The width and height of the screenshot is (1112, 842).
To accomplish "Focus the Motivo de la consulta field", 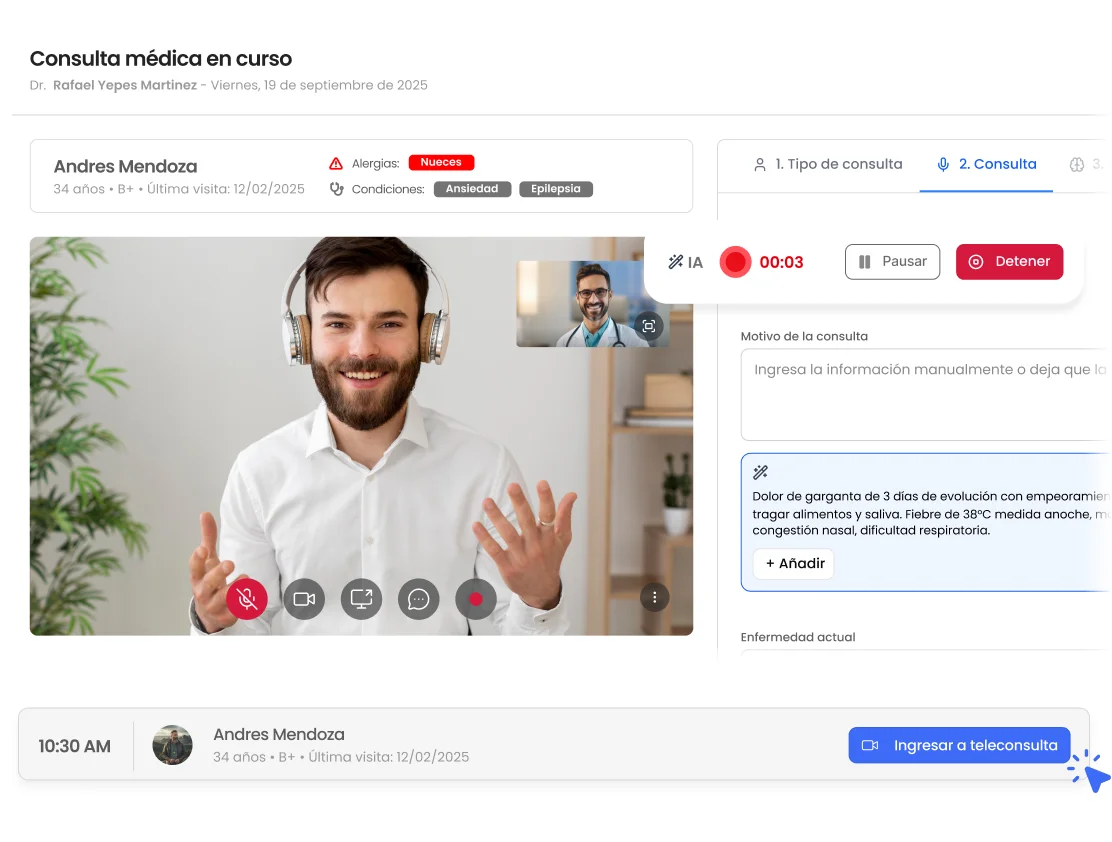I will point(925,394).
